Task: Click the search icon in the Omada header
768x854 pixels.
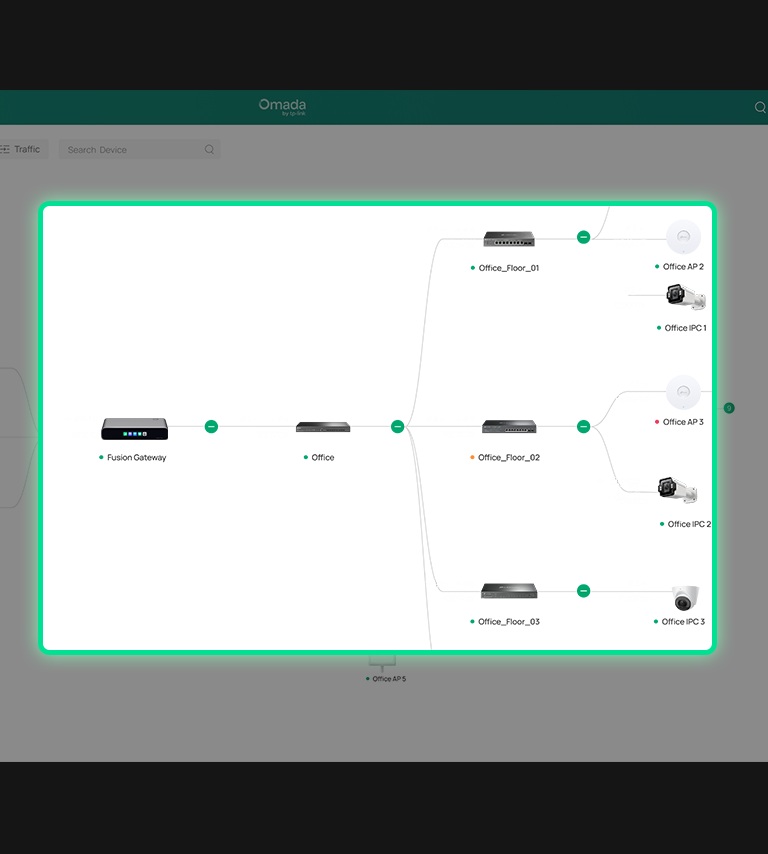Action: click(x=760, y=107)
